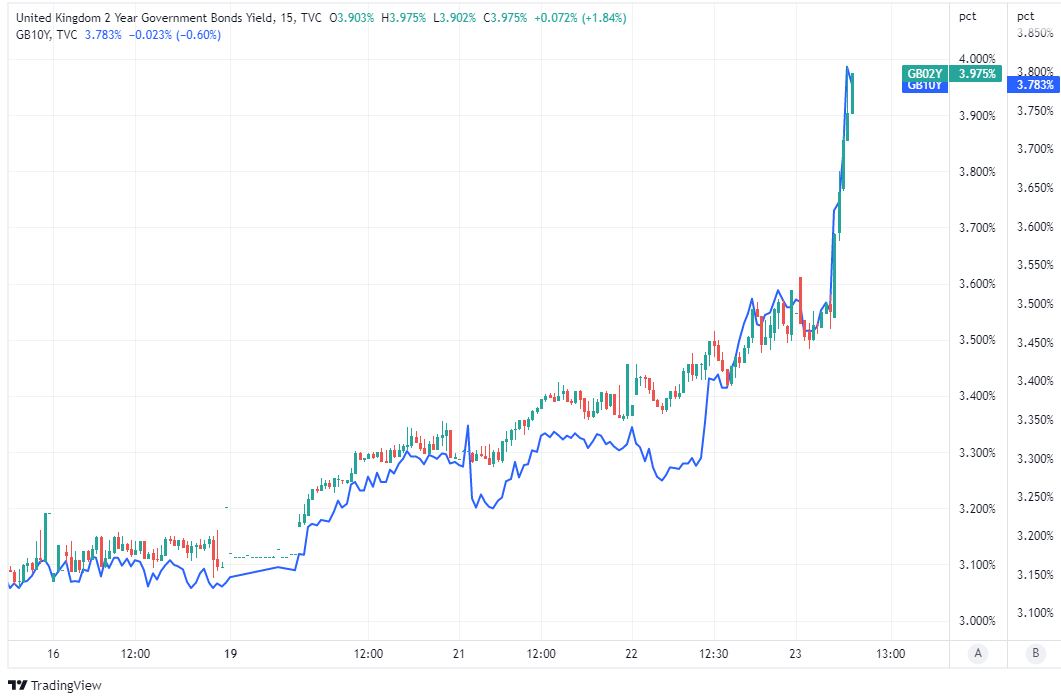Toggle the B scale button

point(1035,653)
